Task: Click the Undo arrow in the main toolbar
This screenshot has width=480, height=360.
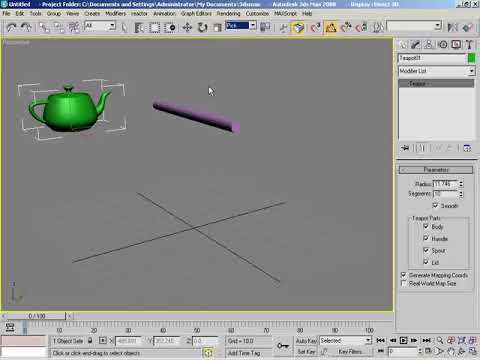Action: point(12,27)
